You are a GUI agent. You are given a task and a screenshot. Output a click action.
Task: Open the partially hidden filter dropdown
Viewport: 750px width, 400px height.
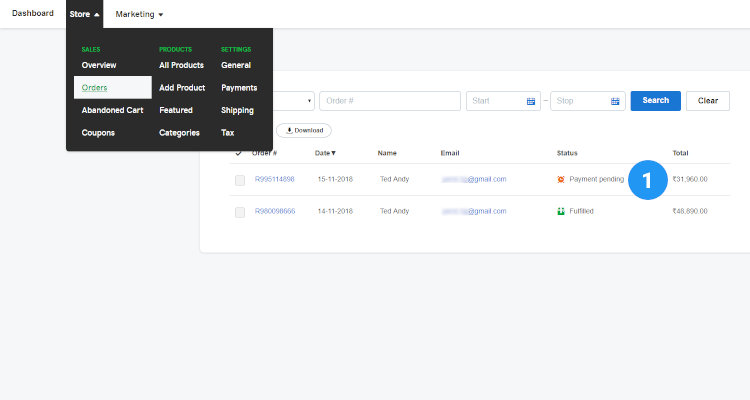294,101
